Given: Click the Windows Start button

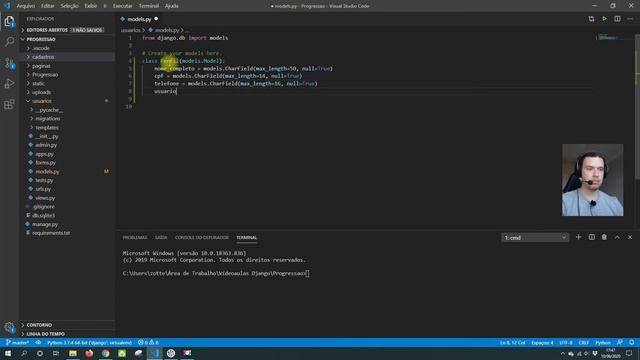Looking at the screenshot, I should point(8,353).
